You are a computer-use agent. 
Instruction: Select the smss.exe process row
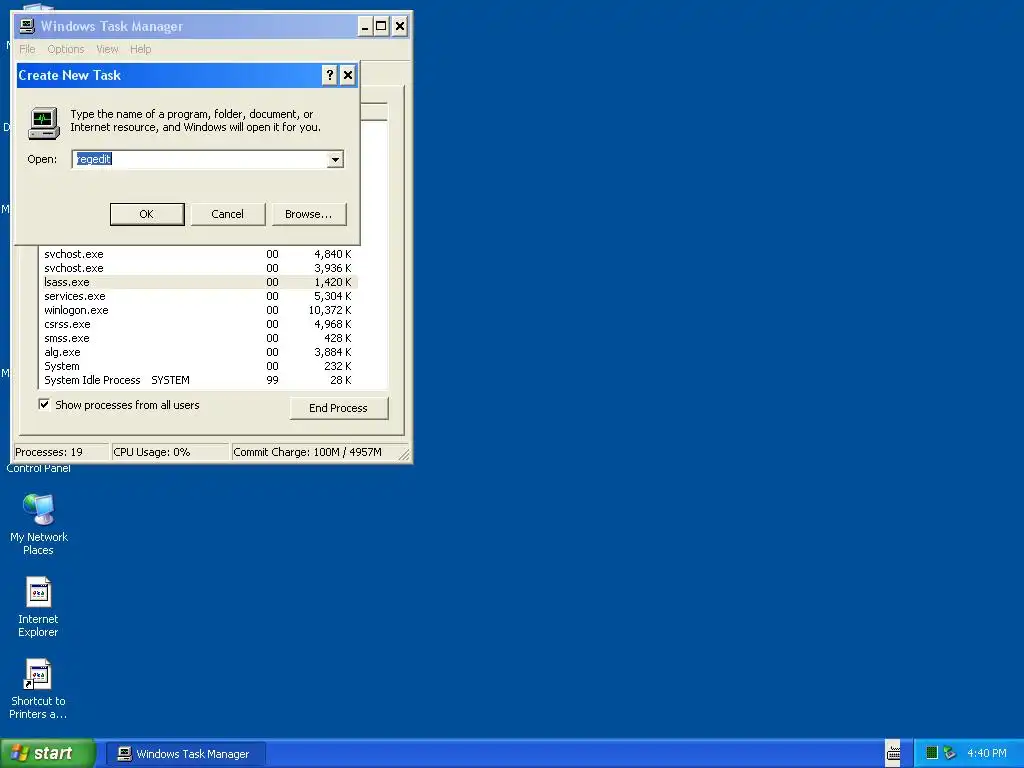(x=199, y=338)
